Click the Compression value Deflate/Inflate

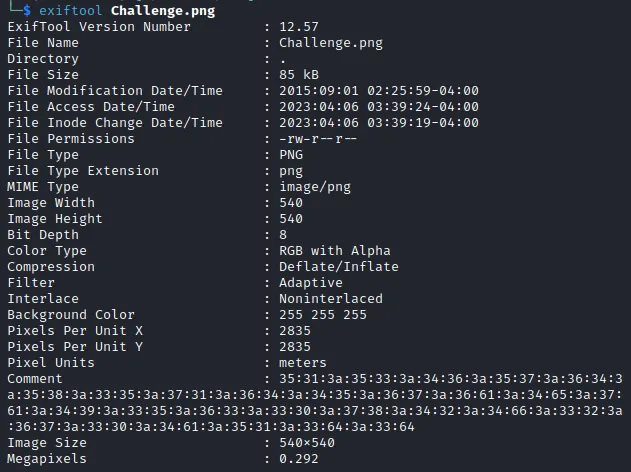pos(339,267)
